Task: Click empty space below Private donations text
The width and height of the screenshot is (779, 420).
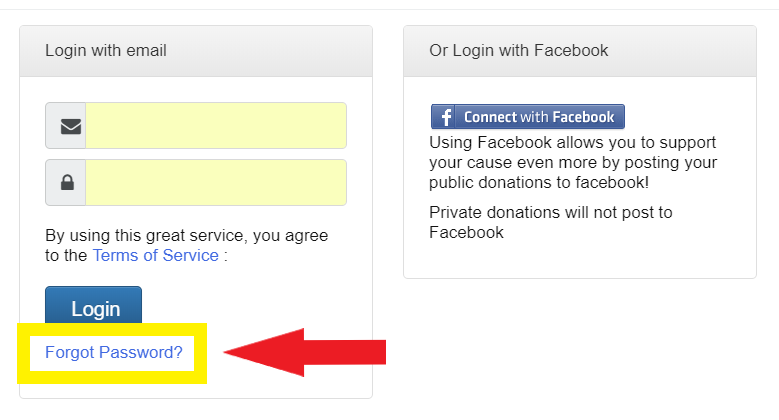Action: click(x=580, y=260)
